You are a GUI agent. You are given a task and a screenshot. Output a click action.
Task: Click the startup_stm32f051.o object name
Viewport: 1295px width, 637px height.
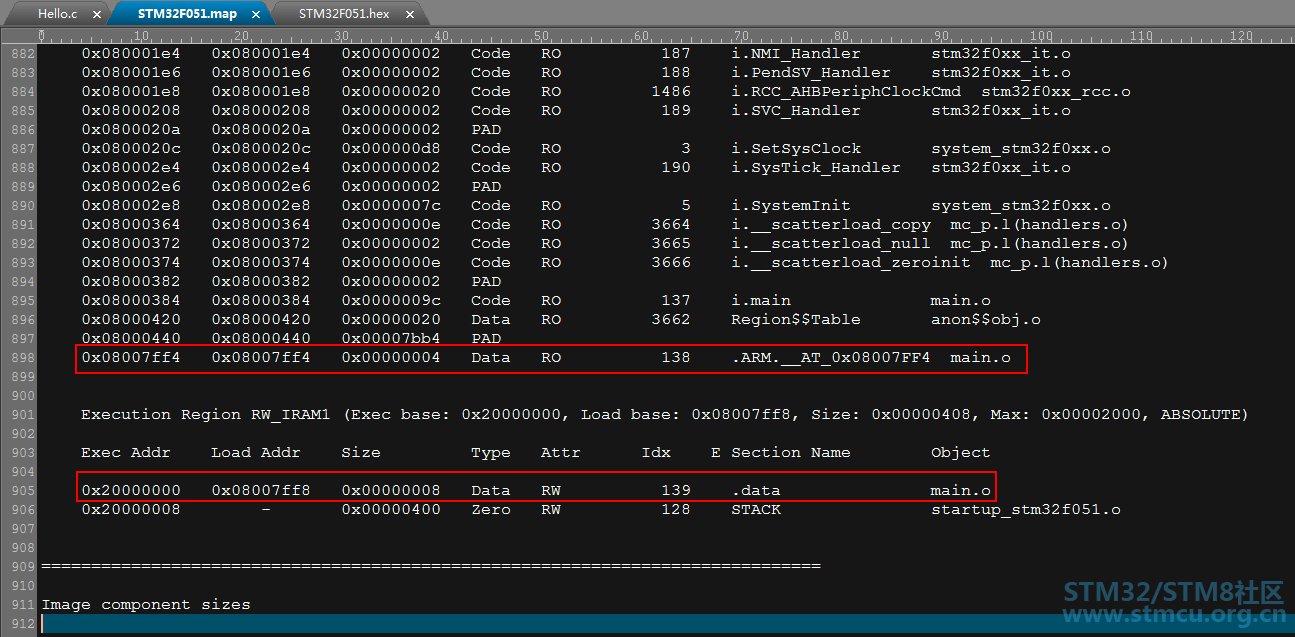[x=1026, y=510]
